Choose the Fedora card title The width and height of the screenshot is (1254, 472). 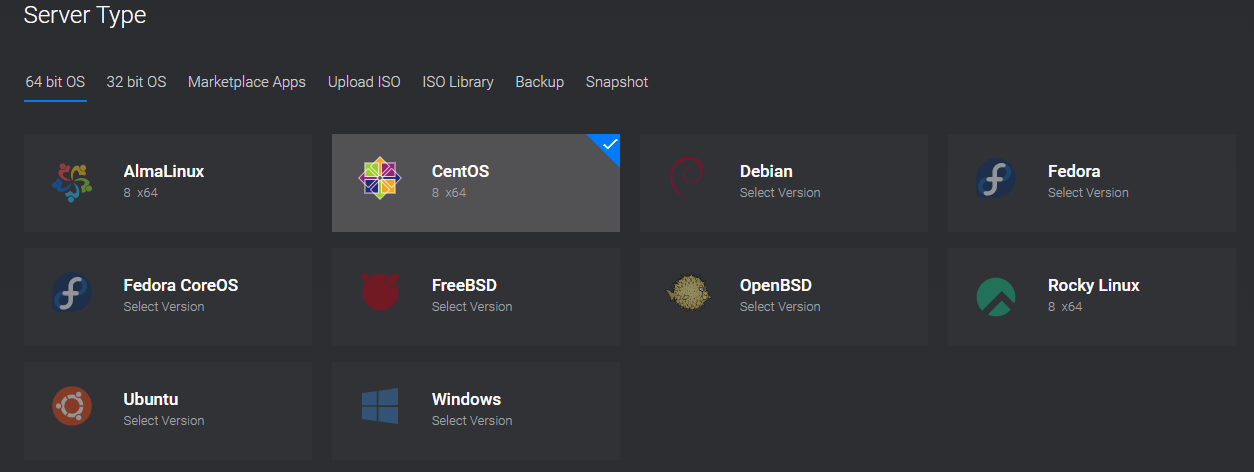pos(1074,171)
